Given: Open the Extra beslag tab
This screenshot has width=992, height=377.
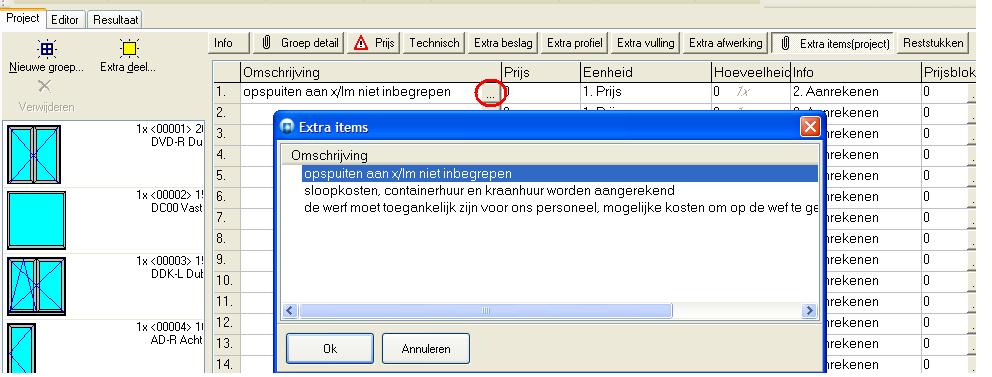Looking at the screenshot, I should [x=503, y=43].
